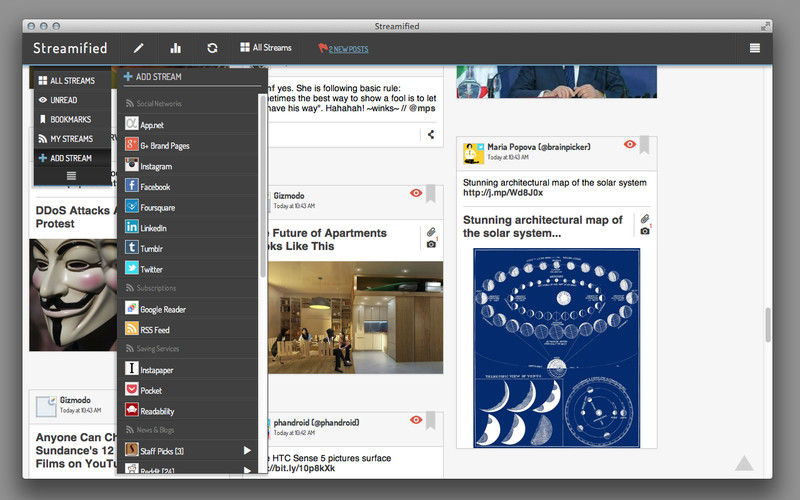
Task: Open Stunning architectural map headline
Action: tap(543, 227)
